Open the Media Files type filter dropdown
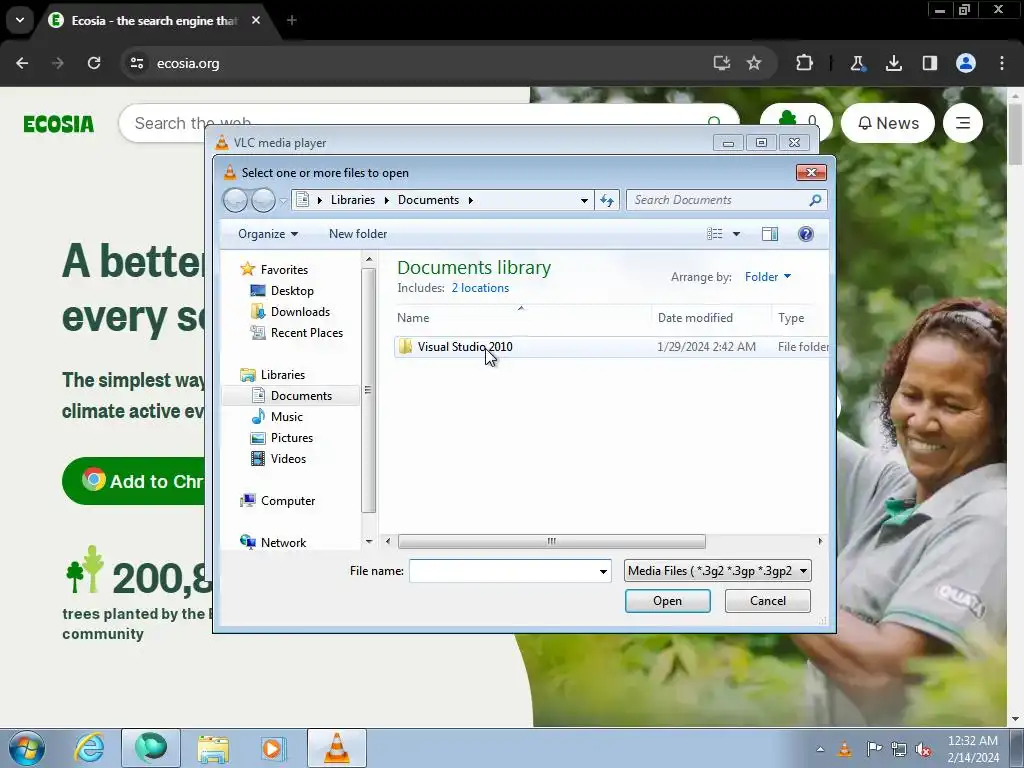Image resolution: width=1024 pixels, height=768 pixels. 718,571
